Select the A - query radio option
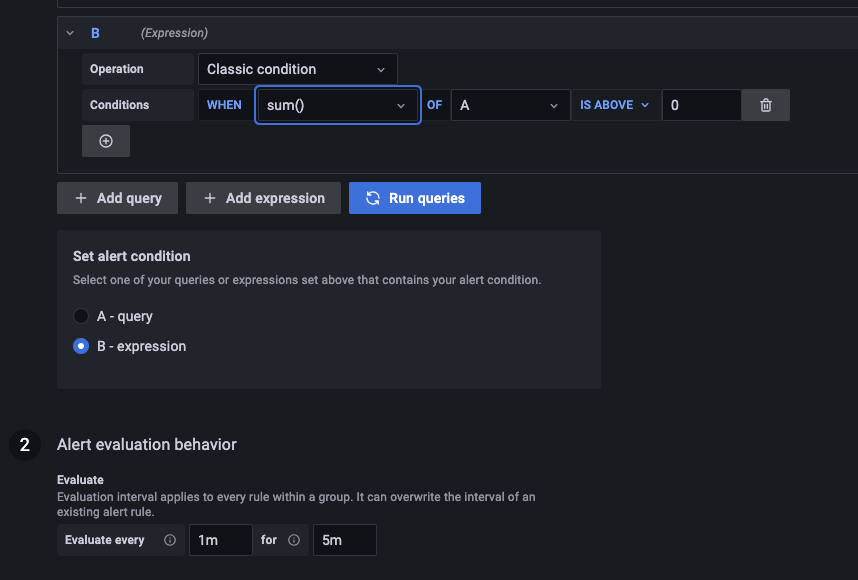858x580 pixels. point(81,316)
